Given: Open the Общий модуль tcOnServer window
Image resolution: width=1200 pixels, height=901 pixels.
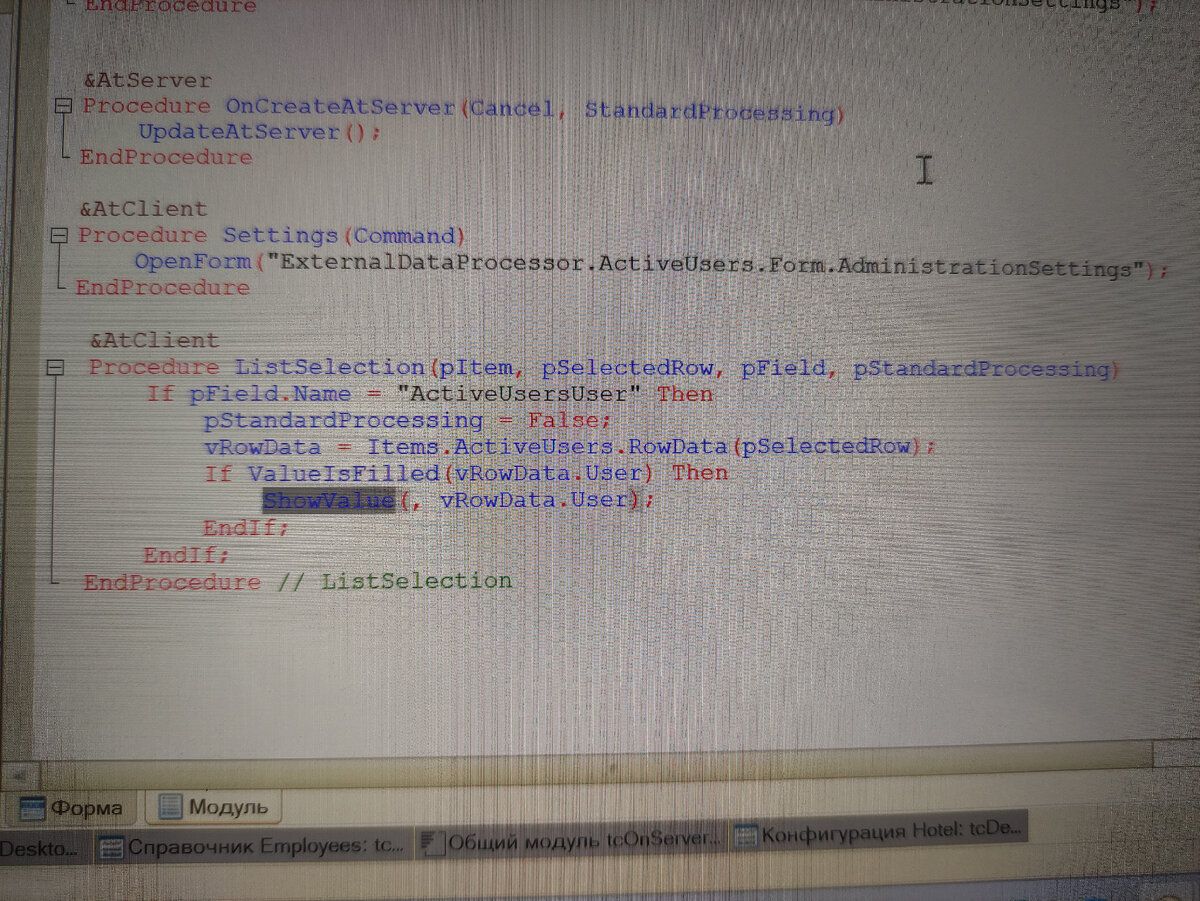Looking at the screenshot, I should (571, 840).
